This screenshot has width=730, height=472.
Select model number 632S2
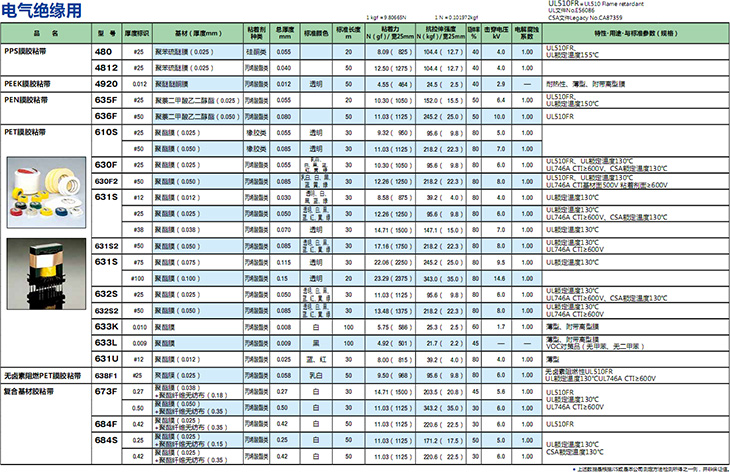[x=106, y=310]
